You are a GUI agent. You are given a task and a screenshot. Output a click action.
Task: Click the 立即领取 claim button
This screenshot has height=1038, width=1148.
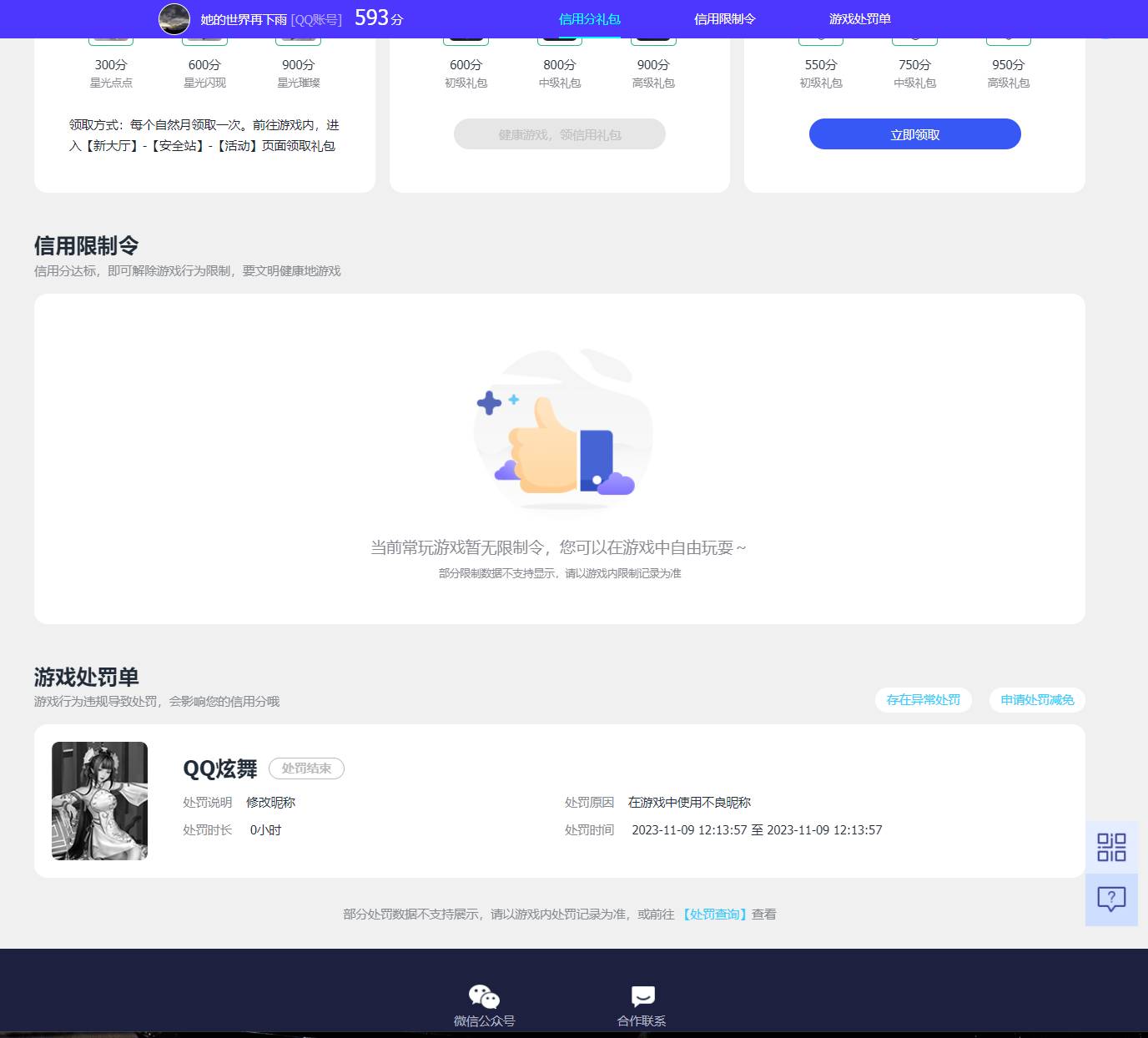[914, 134]
